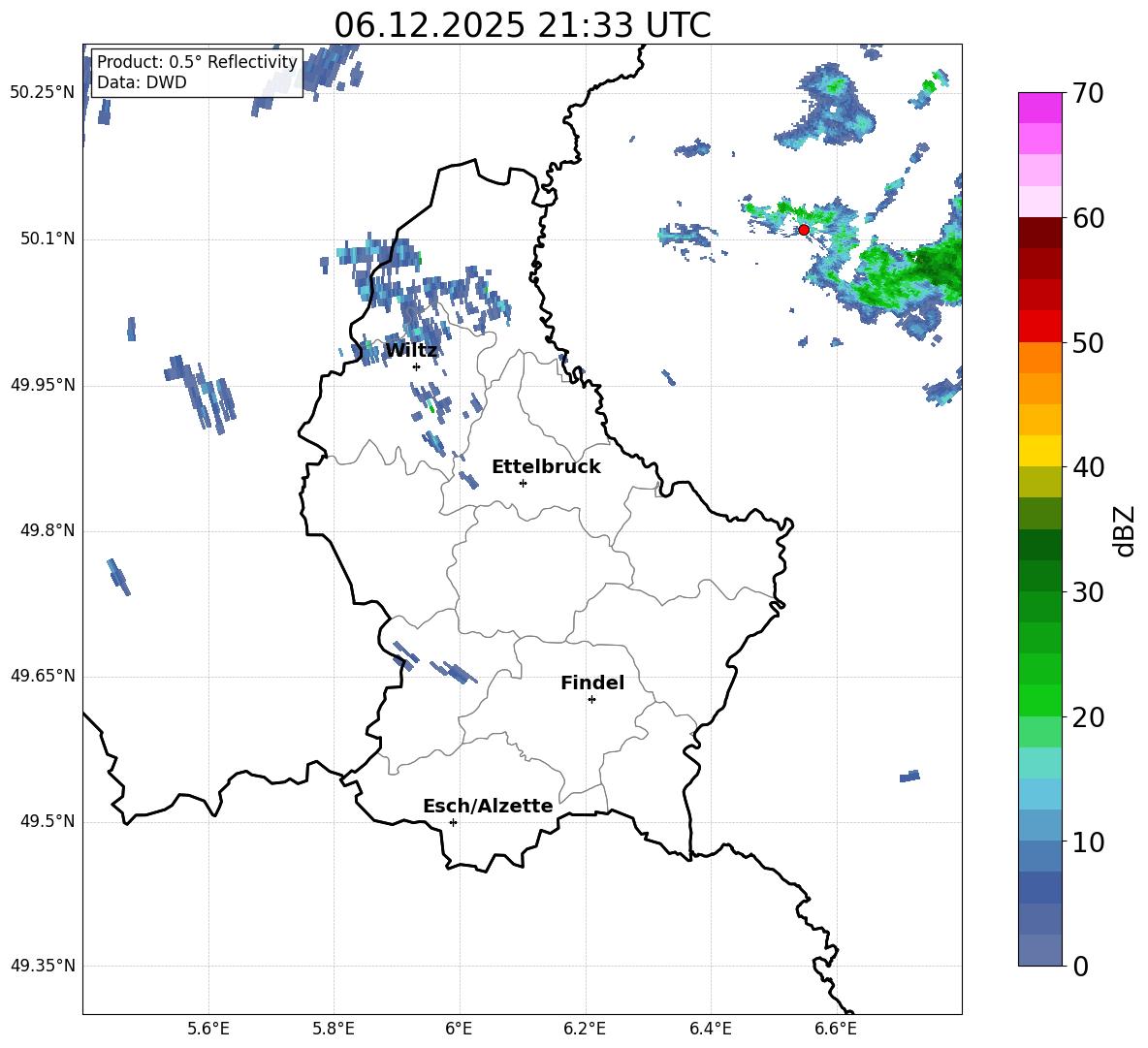Click the 6°E longitude label
Screen dimensions: 1148x1048
(459, 1029)
